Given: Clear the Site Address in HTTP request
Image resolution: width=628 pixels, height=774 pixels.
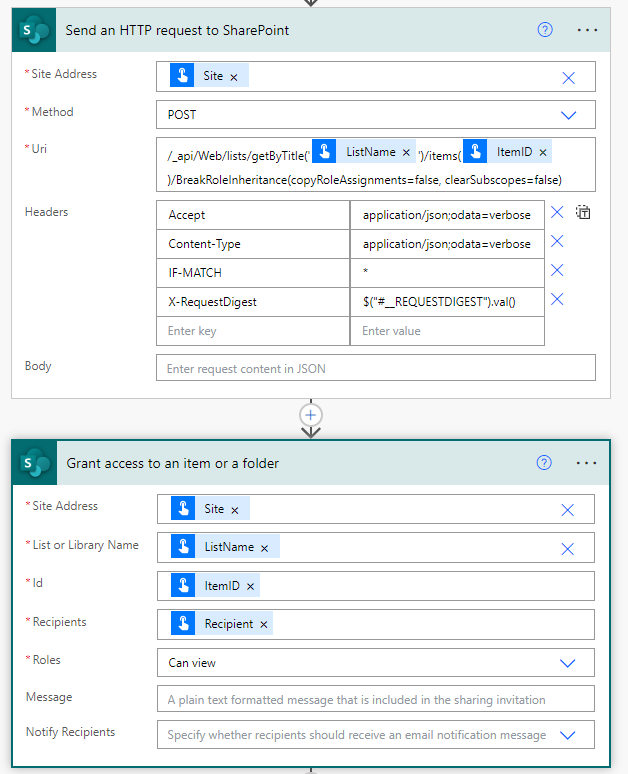Looking at the screenshot, I should [x=568, y=77].
